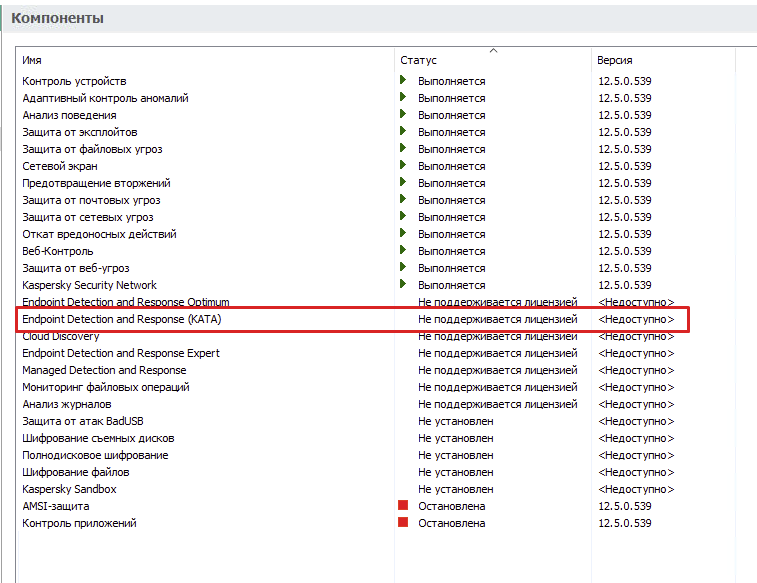
Task: Click the green running icon for Защита от почтовых угроз
Action: [x=403, y=199]
